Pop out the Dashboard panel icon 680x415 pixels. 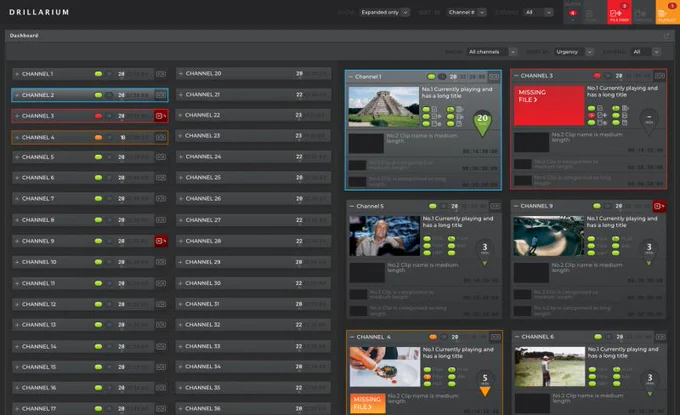coord(667,36)
